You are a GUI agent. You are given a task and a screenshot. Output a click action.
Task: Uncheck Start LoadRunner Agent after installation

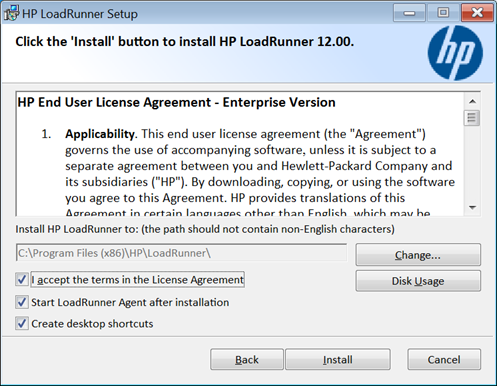(x=22, y=302)
